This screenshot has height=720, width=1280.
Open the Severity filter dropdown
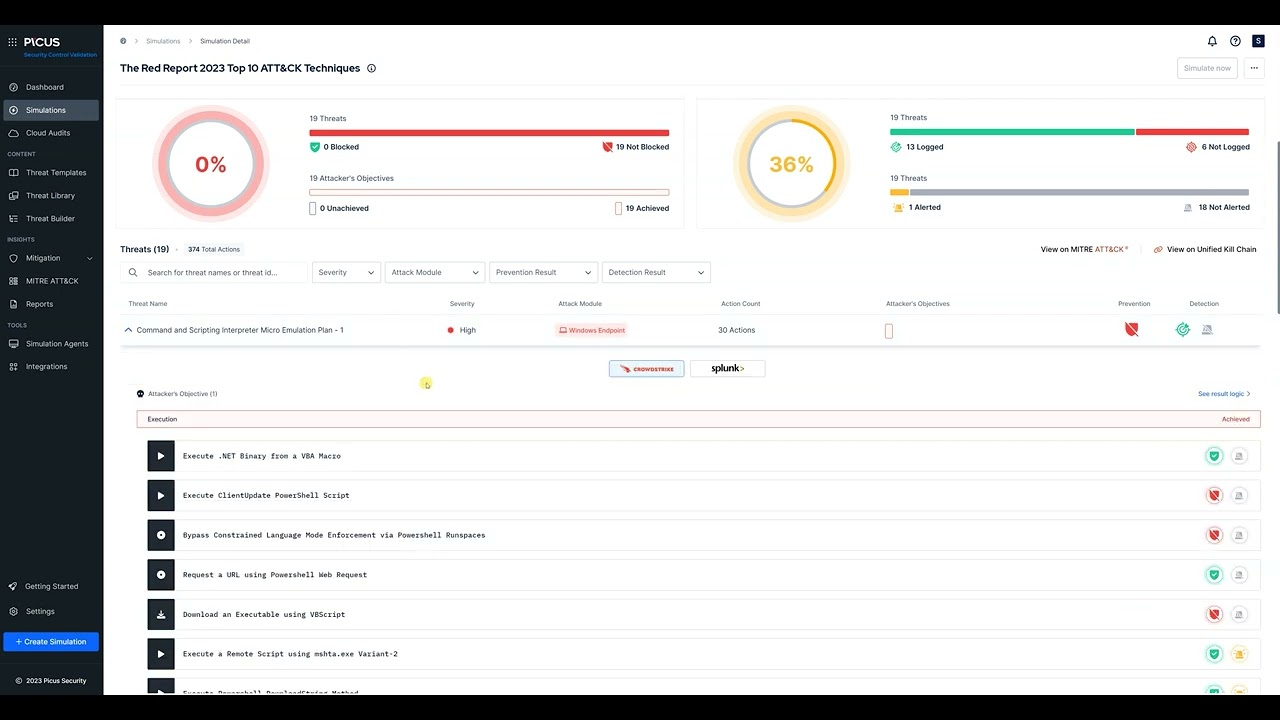point(346,272)
